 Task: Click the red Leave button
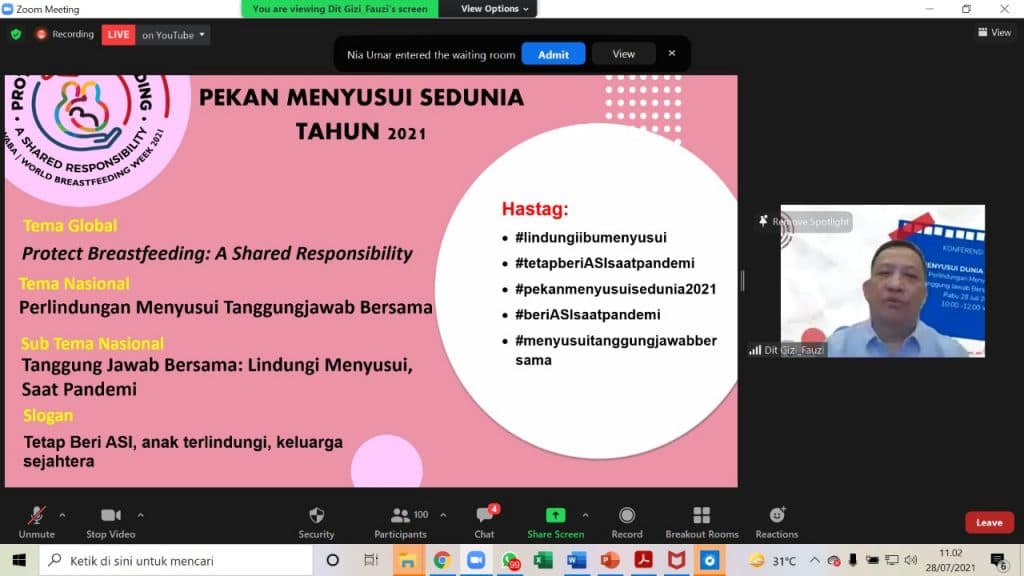click(989, 522)
